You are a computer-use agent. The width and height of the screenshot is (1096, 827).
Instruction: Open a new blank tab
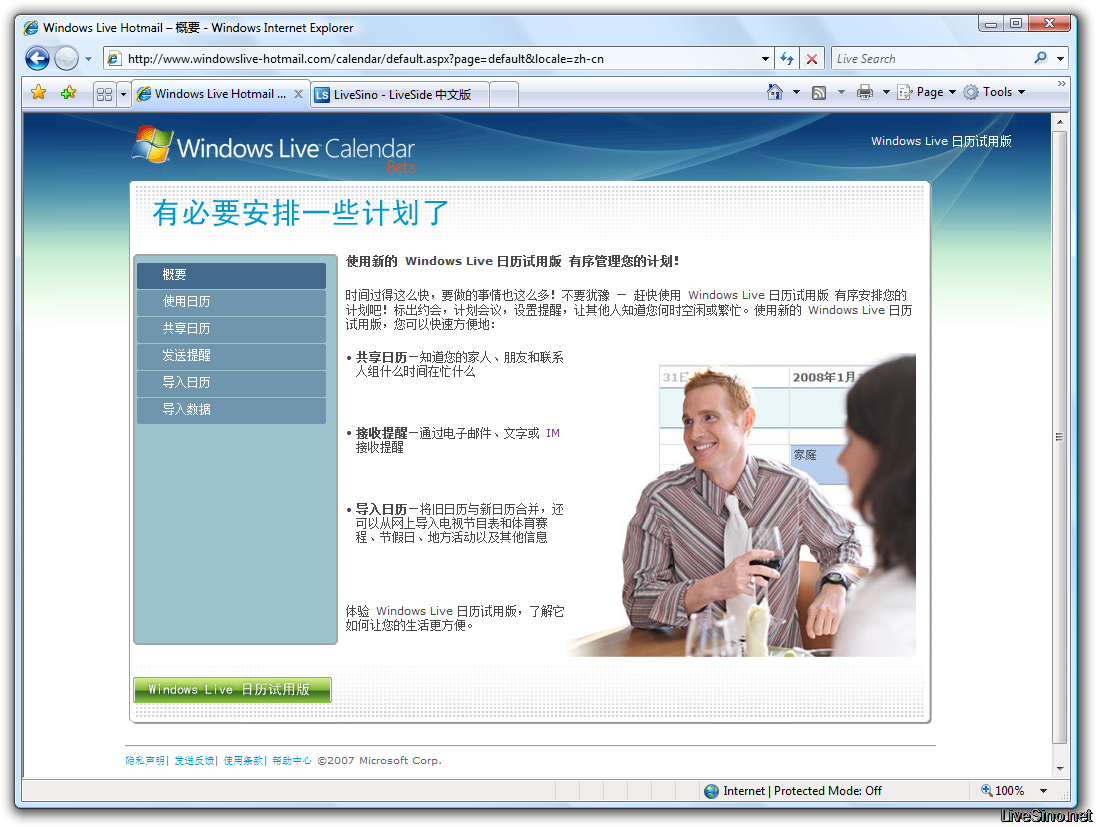(504, 94)
